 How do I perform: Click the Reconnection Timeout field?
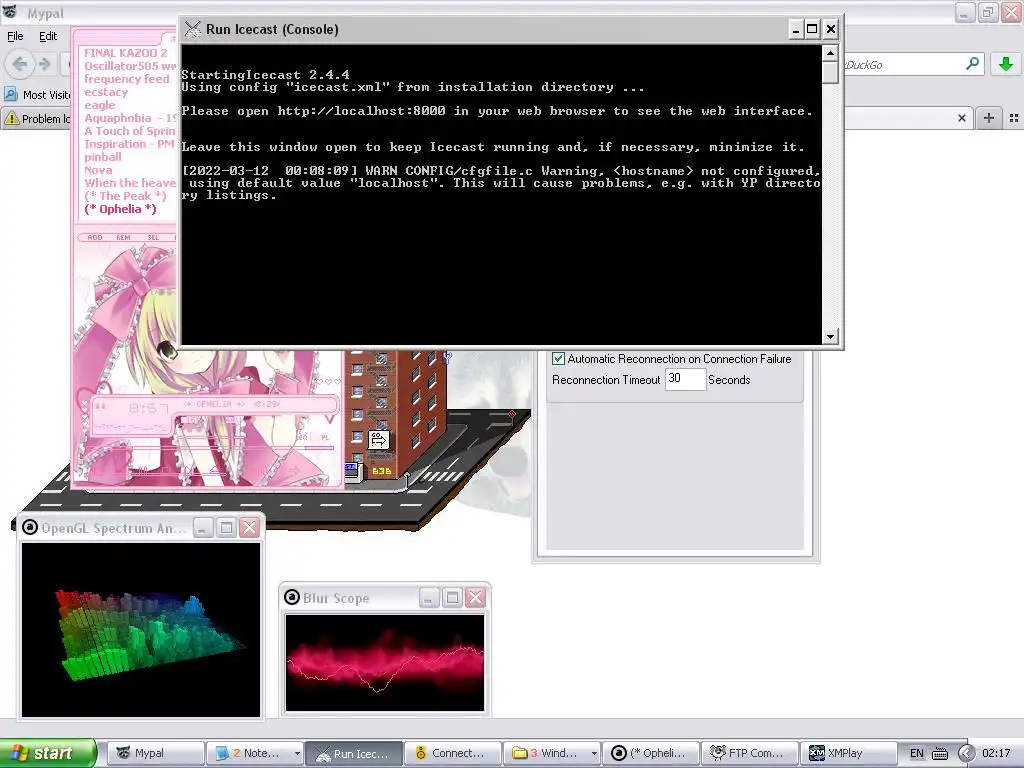[x=685, y=379]
